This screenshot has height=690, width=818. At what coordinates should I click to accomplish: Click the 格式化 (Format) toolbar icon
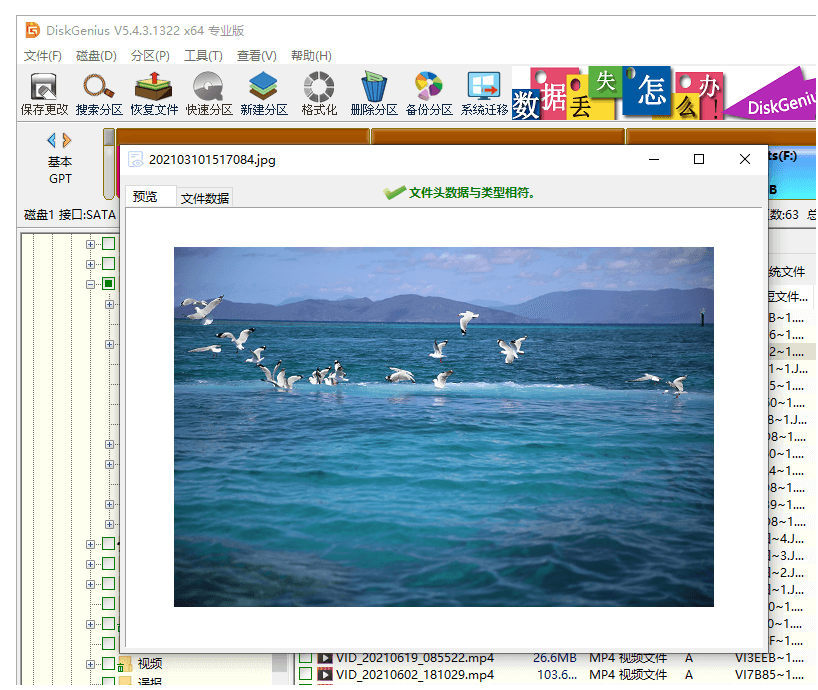319,94
